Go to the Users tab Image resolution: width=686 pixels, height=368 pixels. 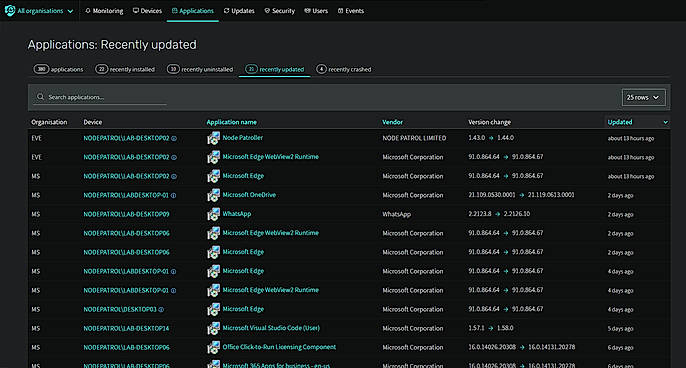(x=316, y=11)
